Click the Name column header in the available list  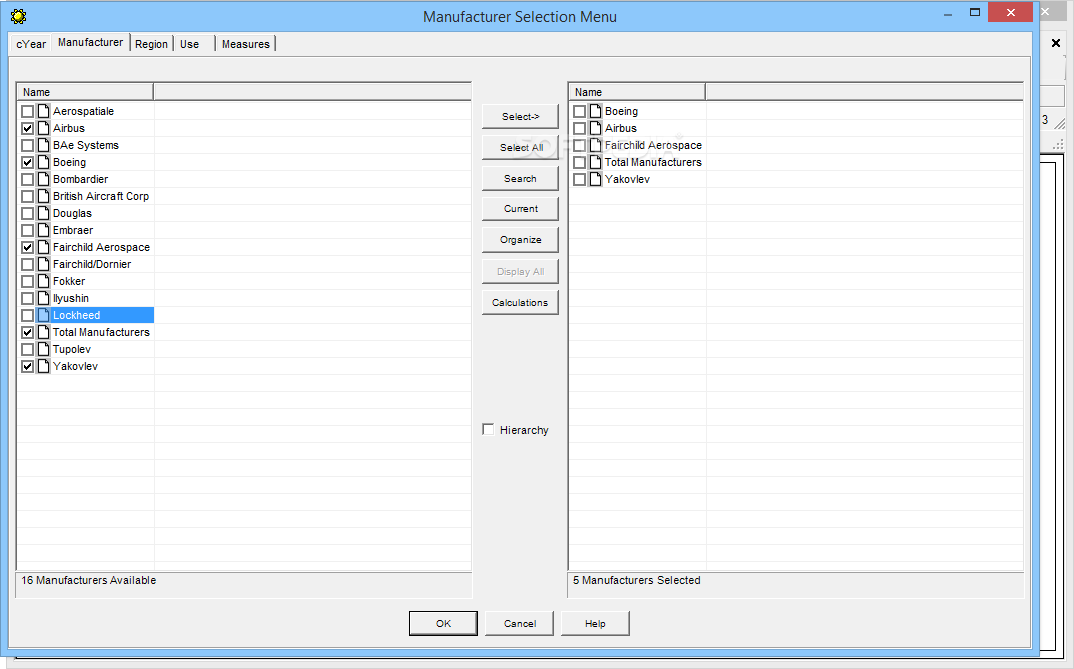(x=85, y=92)
